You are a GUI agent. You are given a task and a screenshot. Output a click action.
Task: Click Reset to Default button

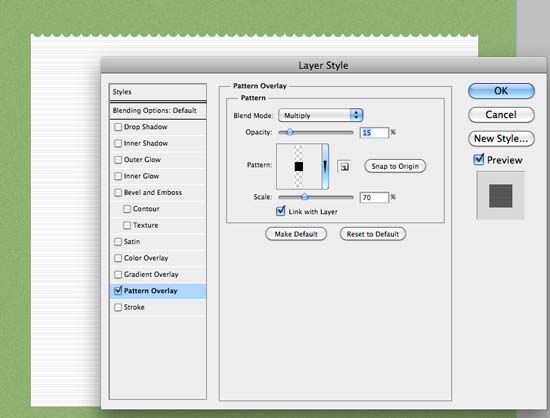(373, 234)
